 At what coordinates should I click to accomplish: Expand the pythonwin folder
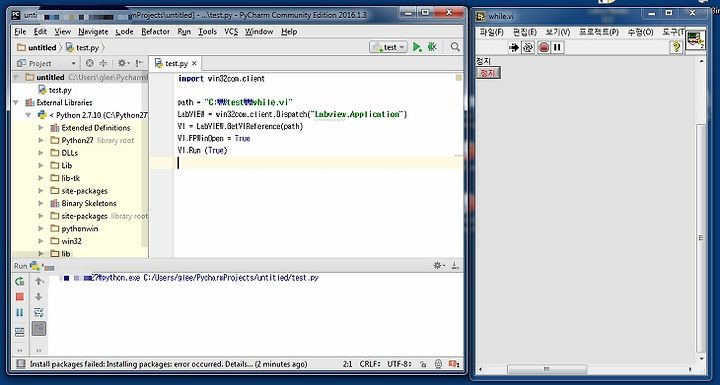click(x=41, y=228)
